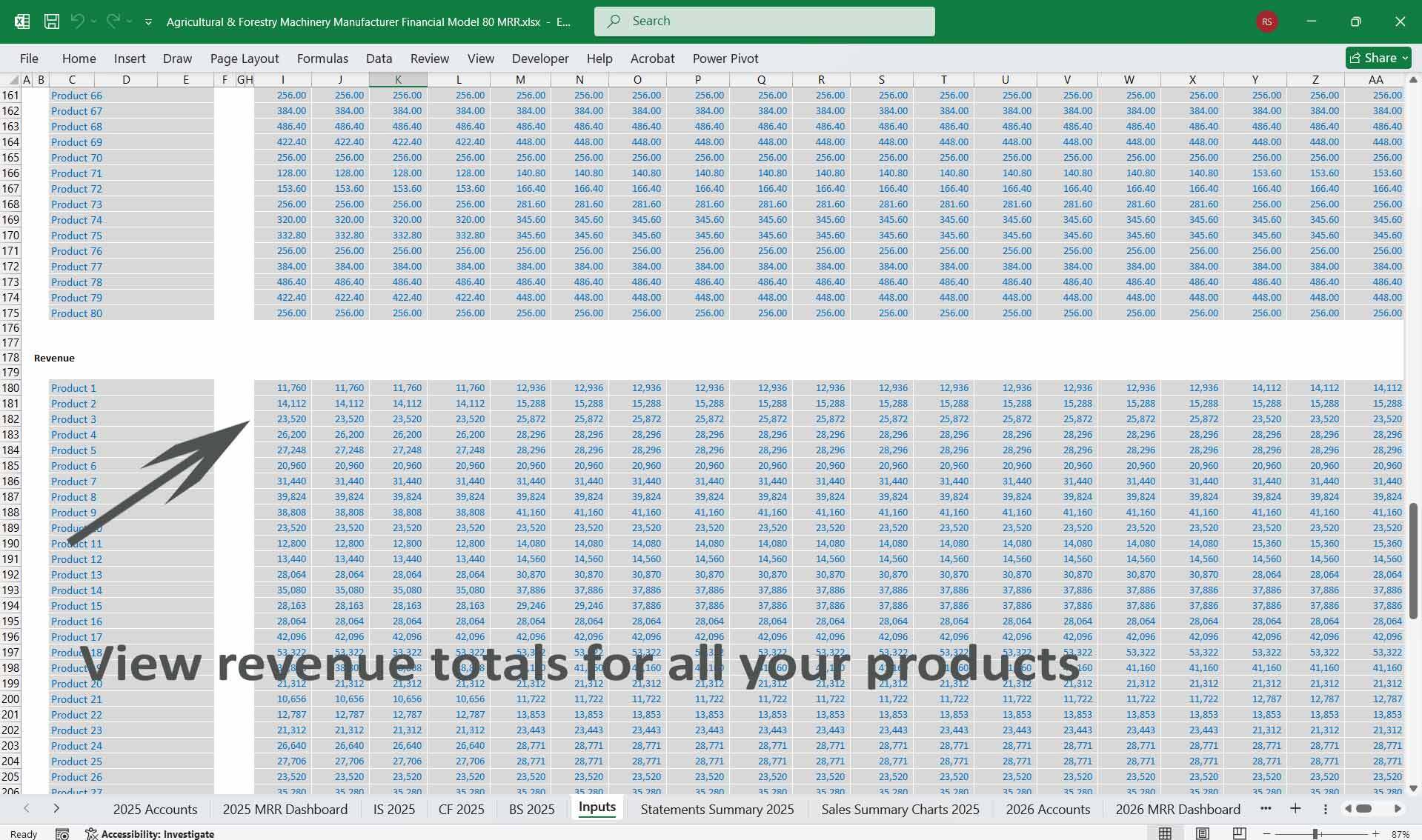Click the macro recording status icon
This screenshot has width=1422, height=840.
point(62,834)
